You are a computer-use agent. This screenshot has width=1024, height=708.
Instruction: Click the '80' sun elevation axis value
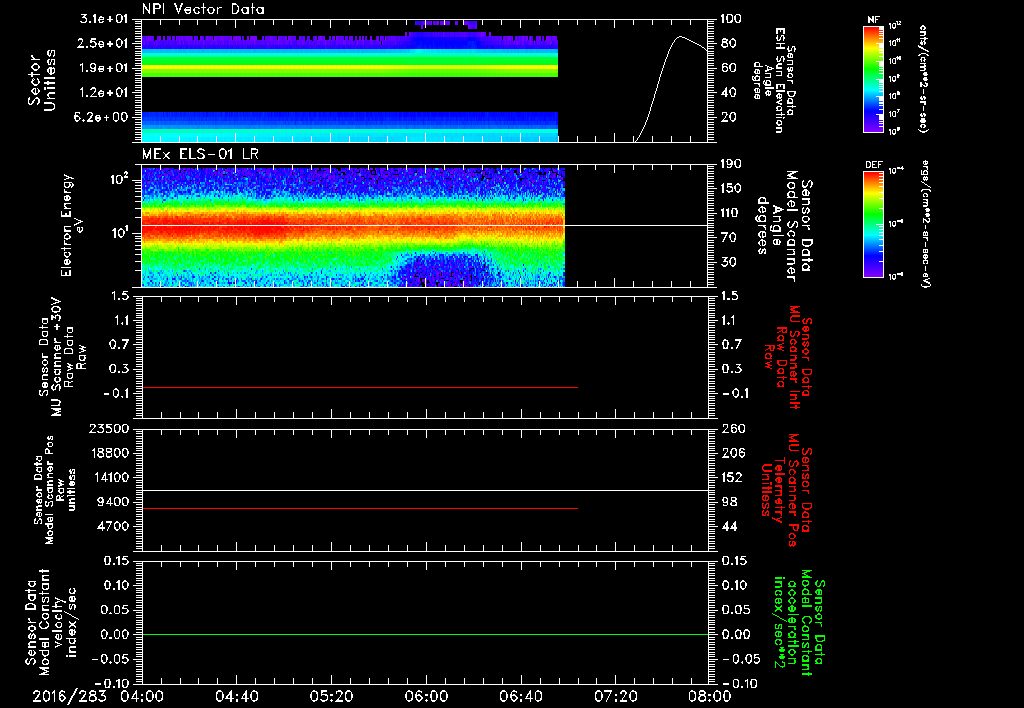click(728, 43)
